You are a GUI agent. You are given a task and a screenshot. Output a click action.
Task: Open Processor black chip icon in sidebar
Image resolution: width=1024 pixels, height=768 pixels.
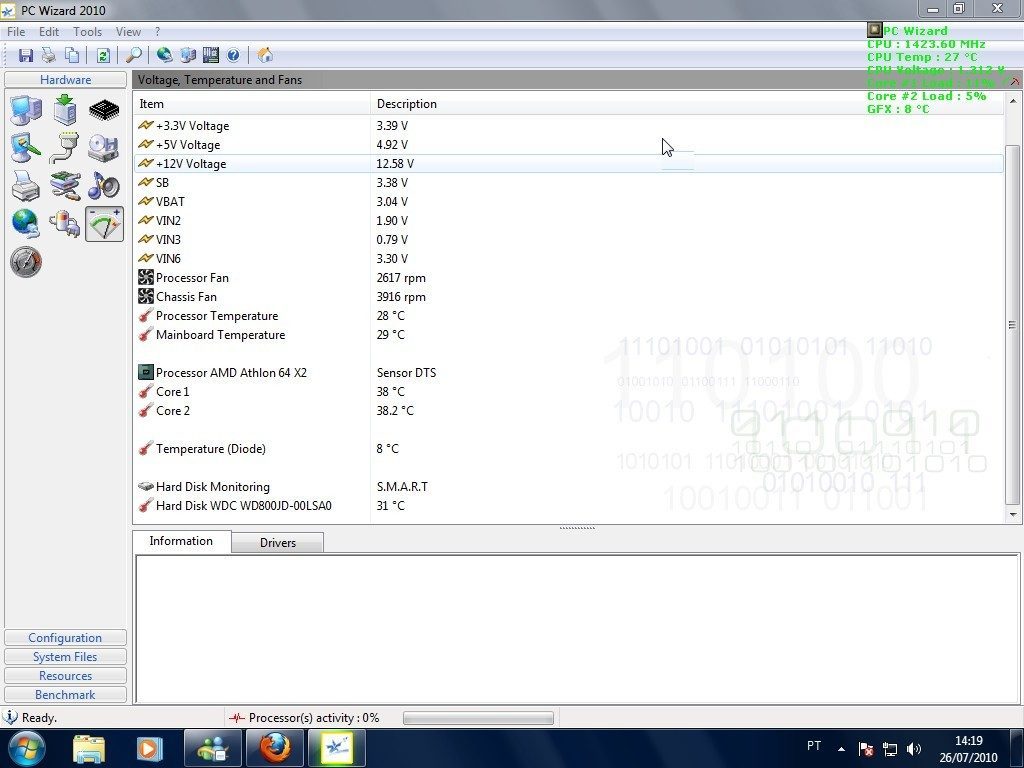(104, 110)
